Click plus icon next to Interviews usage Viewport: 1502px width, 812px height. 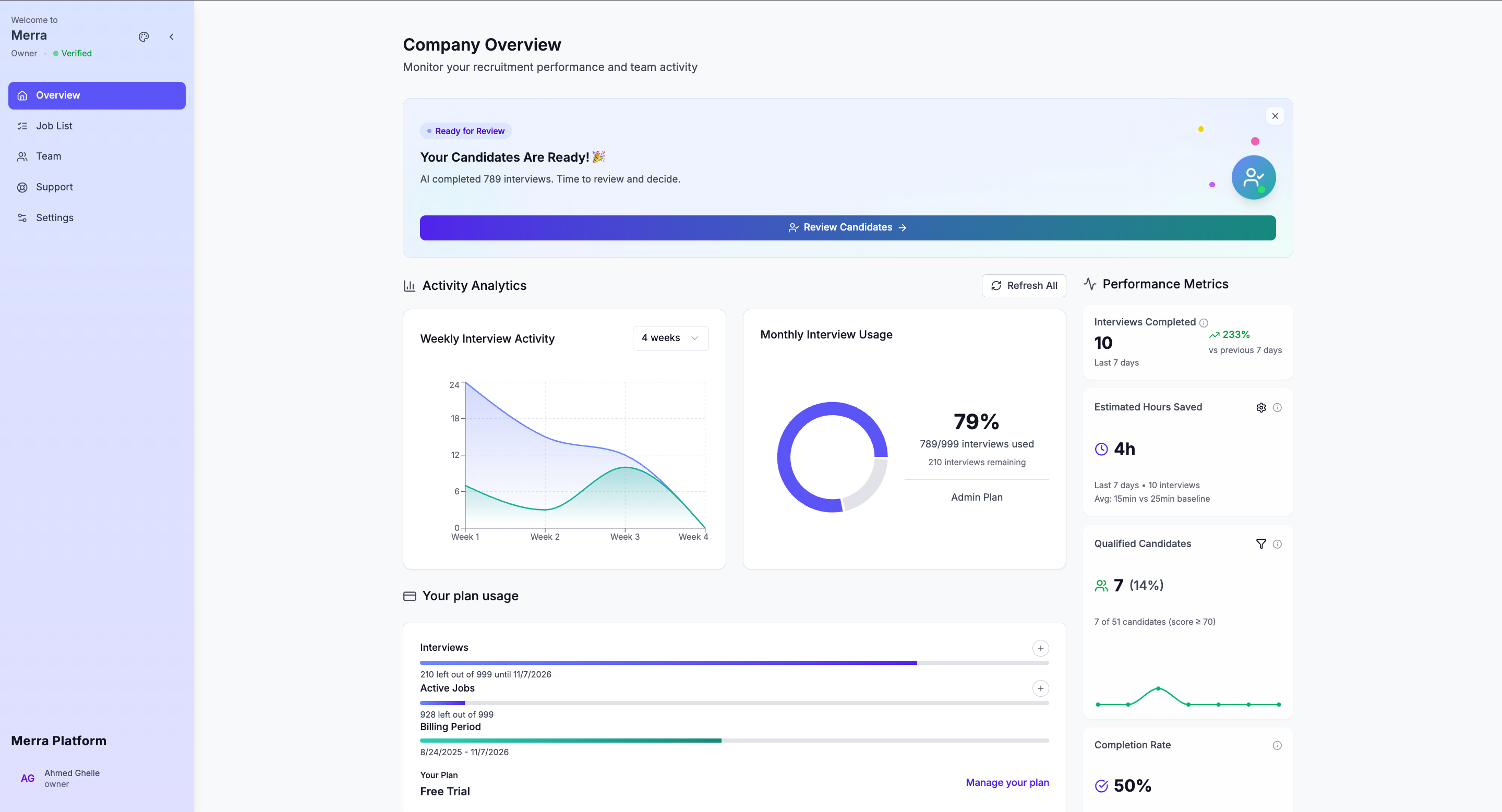coord(1040,648)
